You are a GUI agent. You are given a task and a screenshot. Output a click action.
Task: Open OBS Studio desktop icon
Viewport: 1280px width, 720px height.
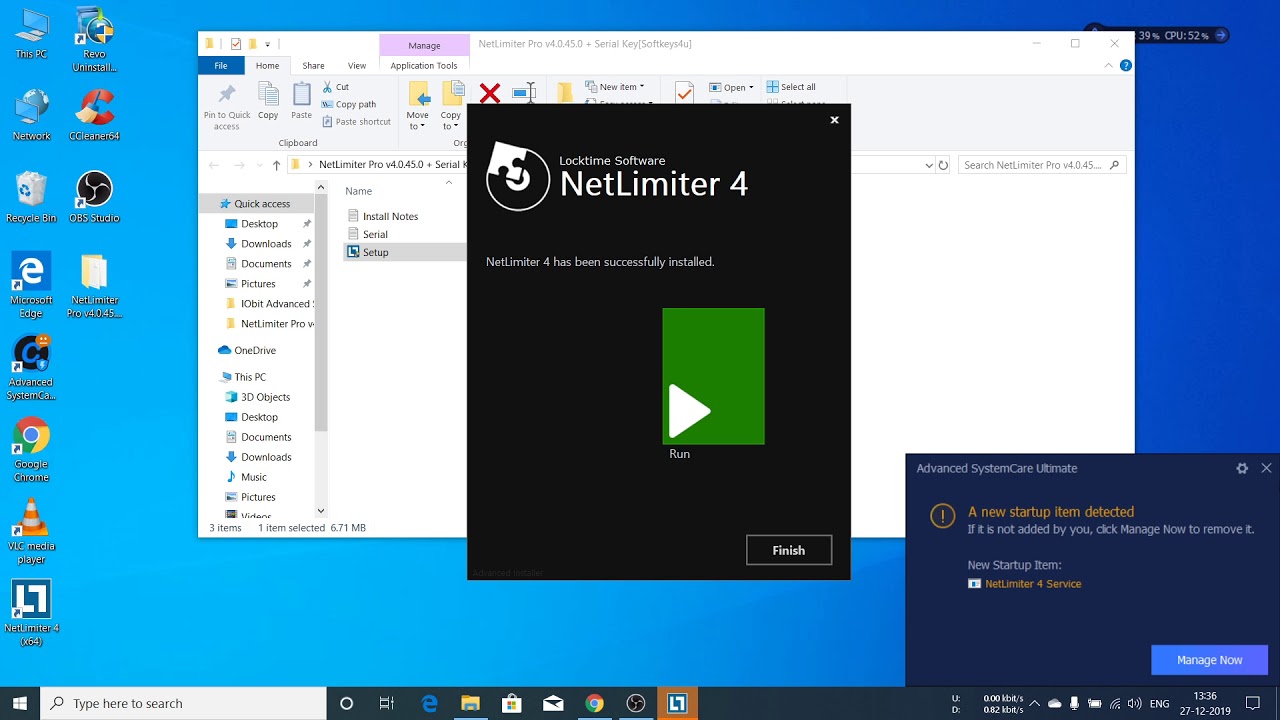(94, 197)
